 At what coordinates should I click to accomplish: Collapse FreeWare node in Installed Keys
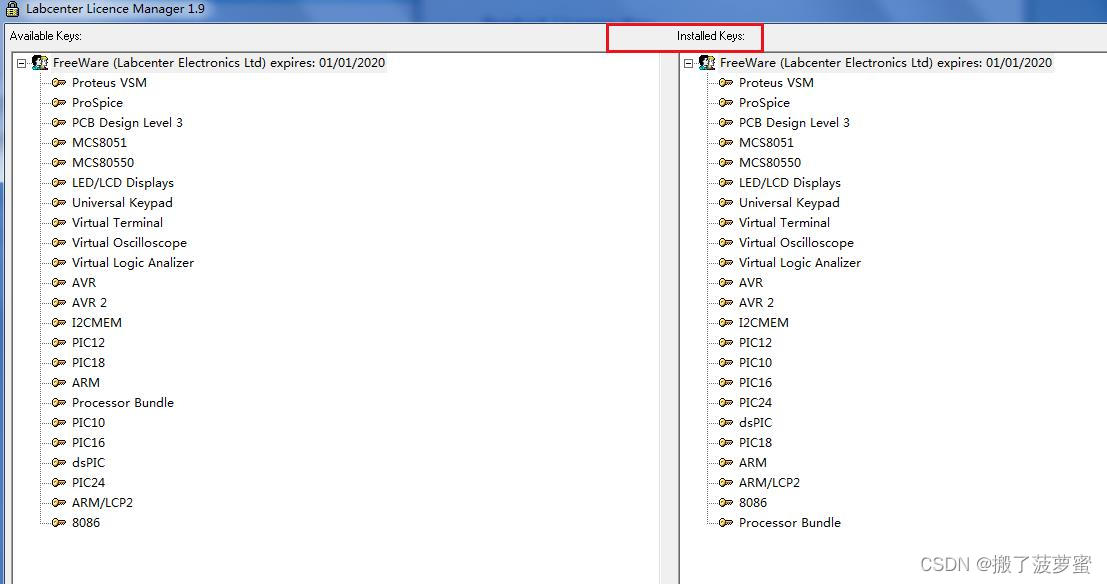pos(689,64)
